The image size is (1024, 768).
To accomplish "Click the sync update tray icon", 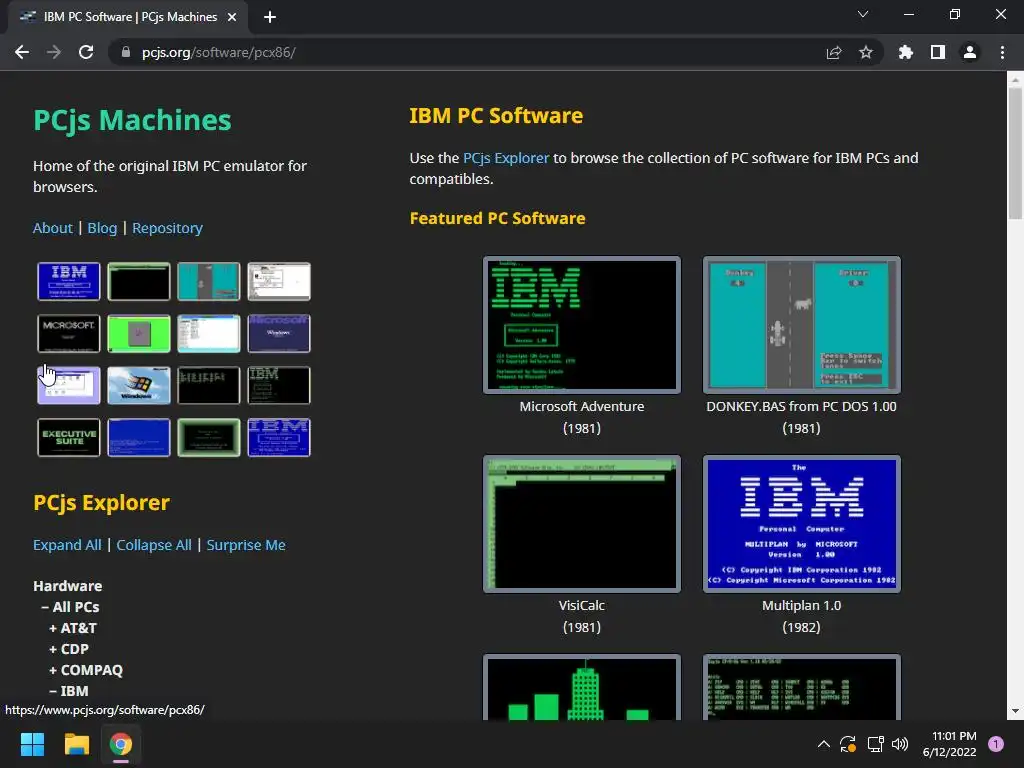I will click(848, 744).
